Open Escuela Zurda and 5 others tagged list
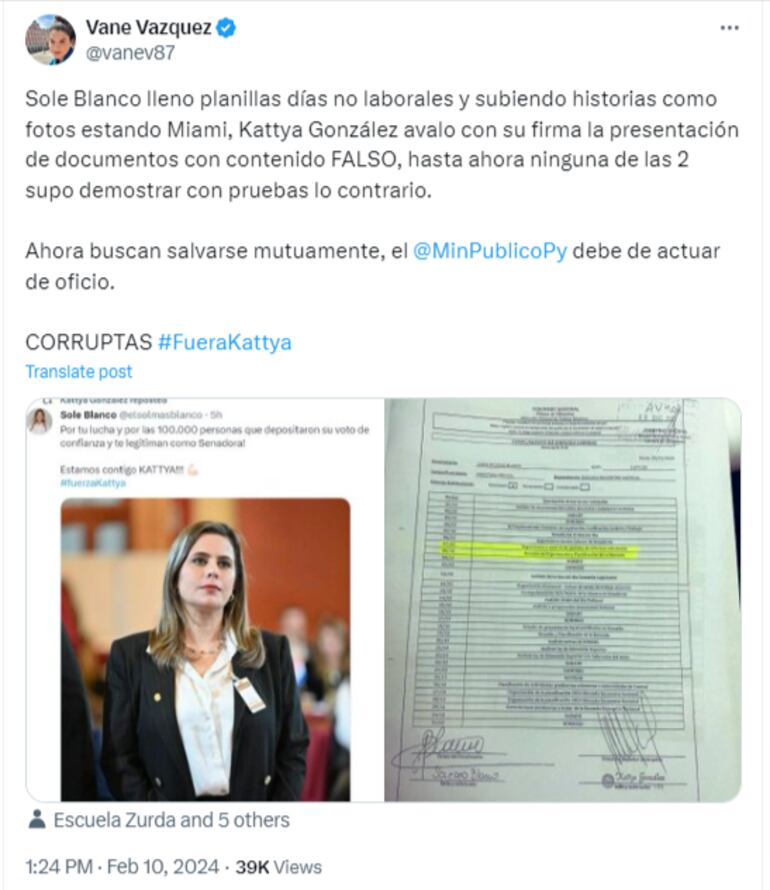The image size is (770, 890). tap(171, 820)
